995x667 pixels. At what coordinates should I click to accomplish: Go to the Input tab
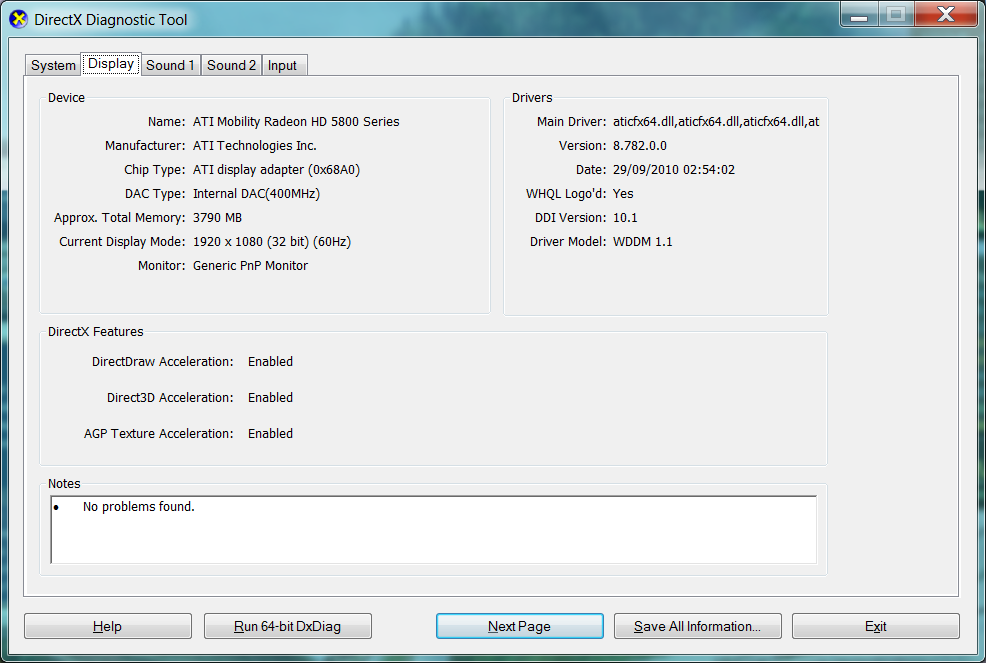pyautogui.click(x=282, y=65)
